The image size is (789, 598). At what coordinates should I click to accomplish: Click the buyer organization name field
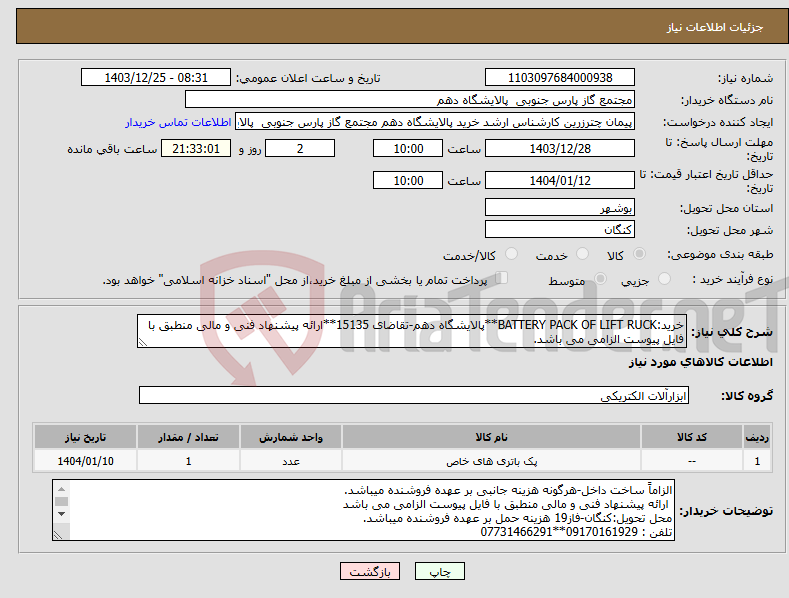click(x=410, y=100)
